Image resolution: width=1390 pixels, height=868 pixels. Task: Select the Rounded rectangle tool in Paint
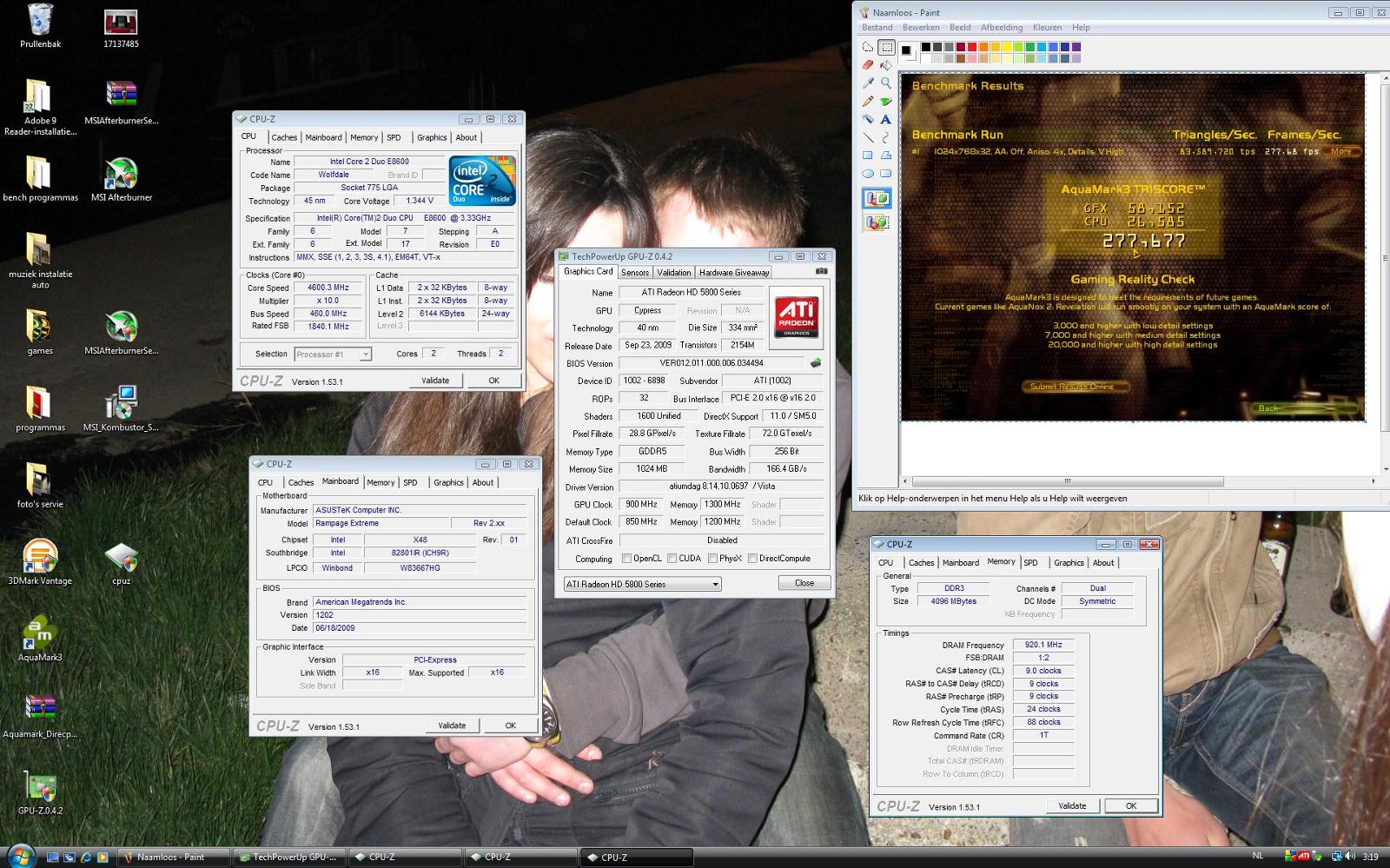point(886,174)
